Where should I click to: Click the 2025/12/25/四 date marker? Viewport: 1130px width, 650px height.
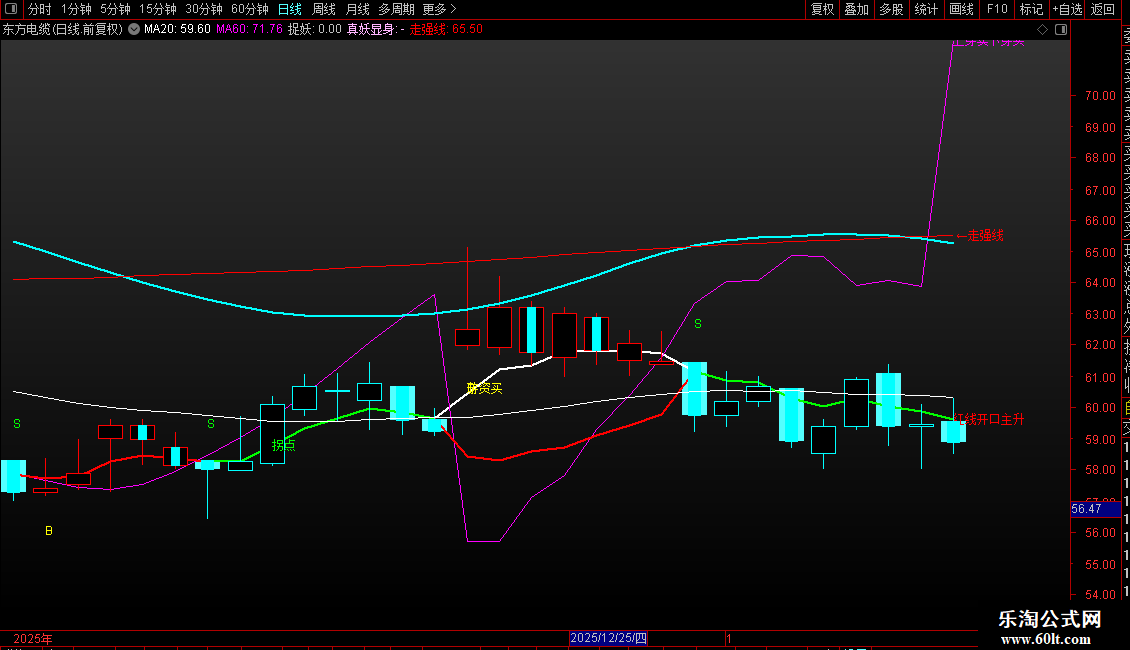(x=608, y=638)
